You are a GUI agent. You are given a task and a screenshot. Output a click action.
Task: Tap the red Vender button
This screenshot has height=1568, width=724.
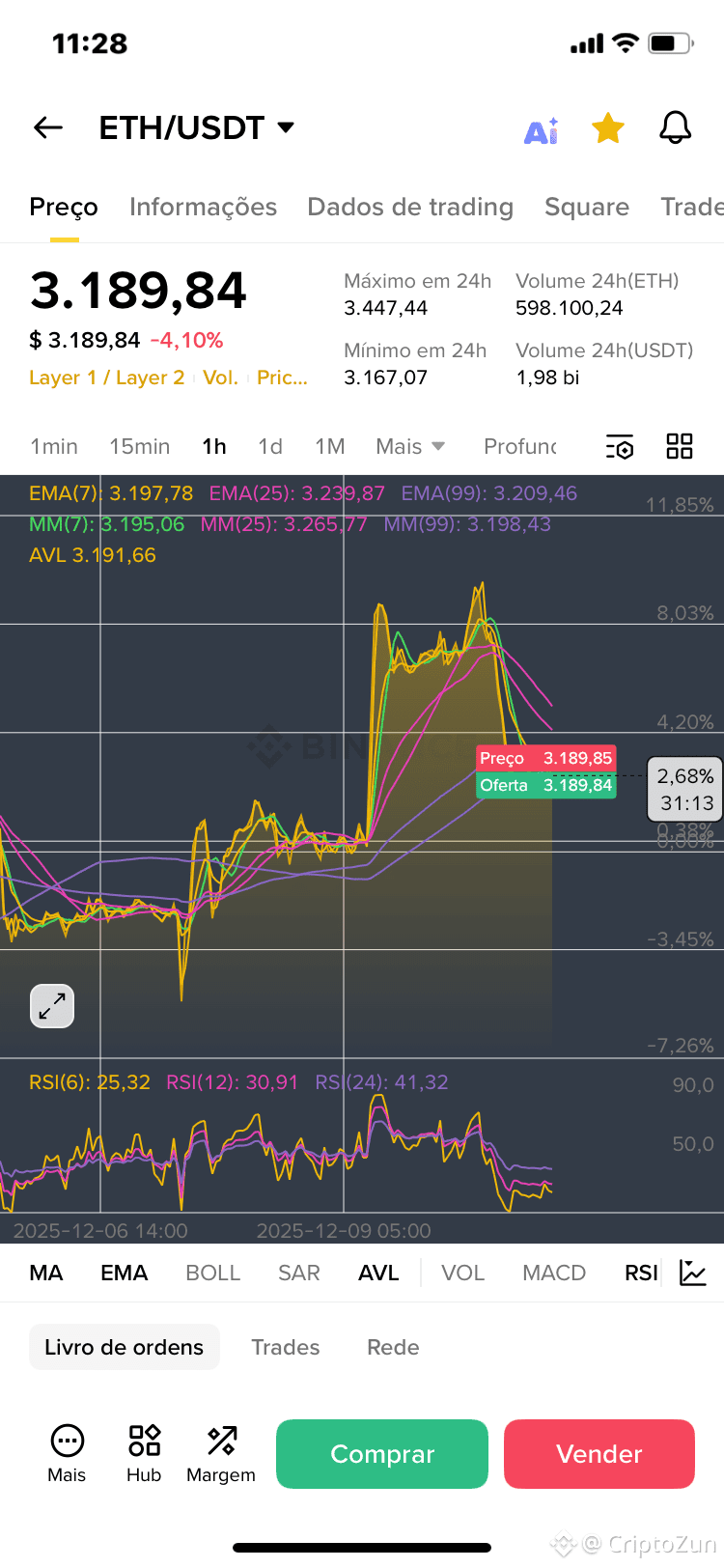[599, 1454]
